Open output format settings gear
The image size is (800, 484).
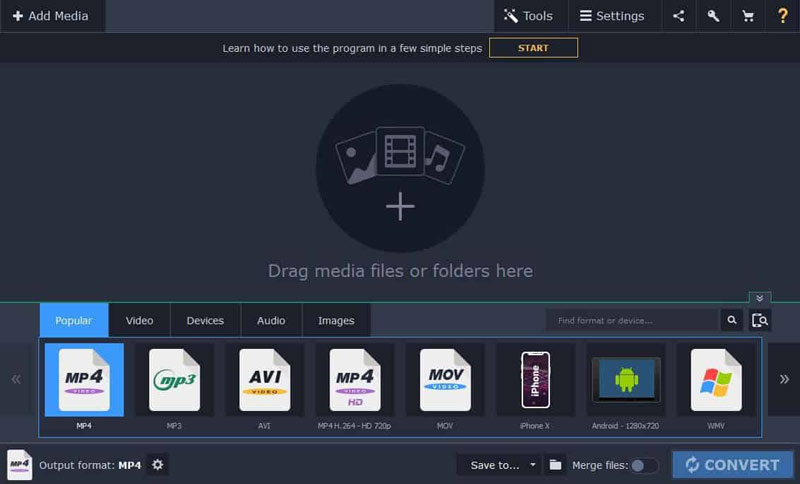pos(158,465)
